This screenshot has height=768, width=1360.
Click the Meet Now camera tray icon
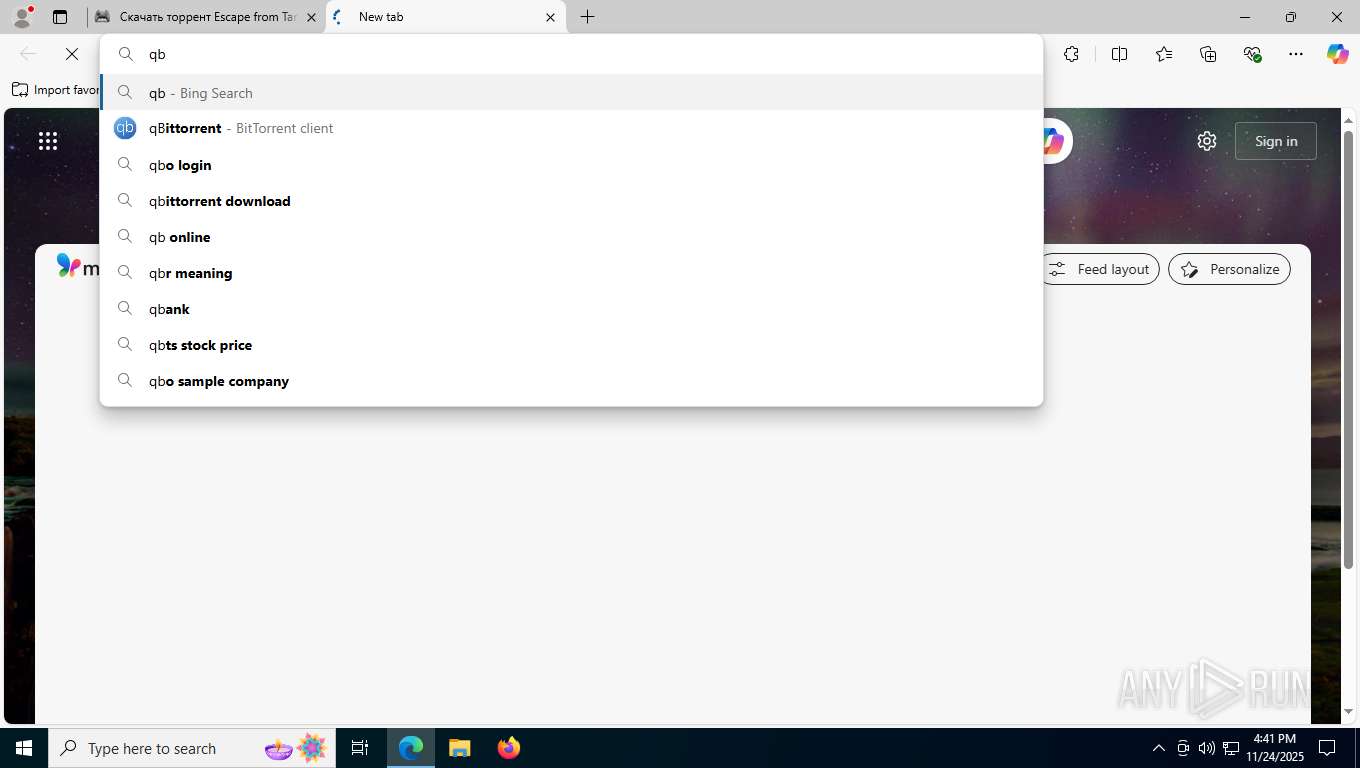click(x=1183, y=748)
